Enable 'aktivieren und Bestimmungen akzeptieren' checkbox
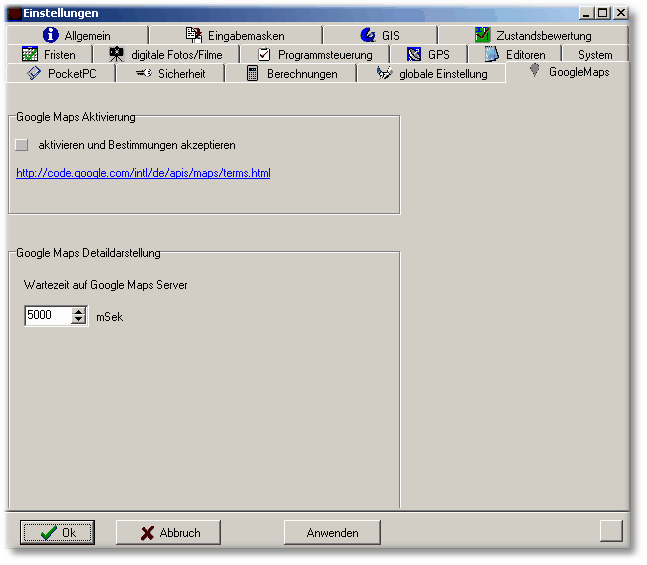The image size is (647, 565). coord(23,145)
